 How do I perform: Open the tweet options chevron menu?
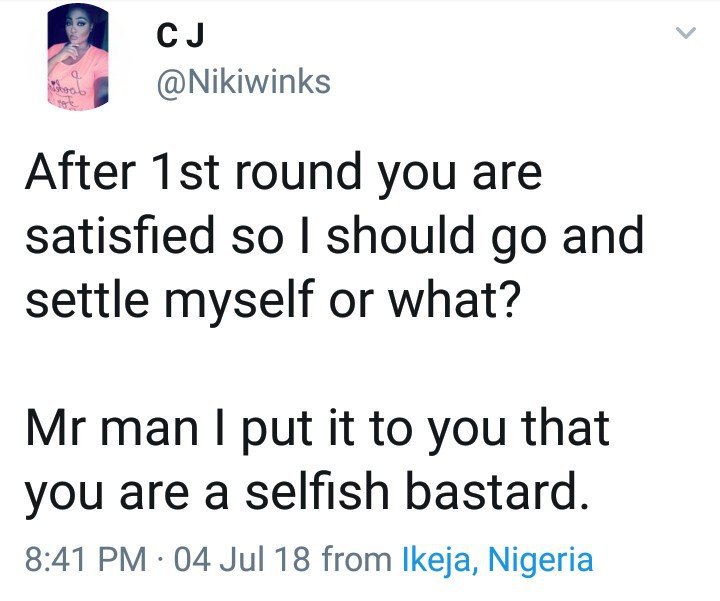click(685, 34)
